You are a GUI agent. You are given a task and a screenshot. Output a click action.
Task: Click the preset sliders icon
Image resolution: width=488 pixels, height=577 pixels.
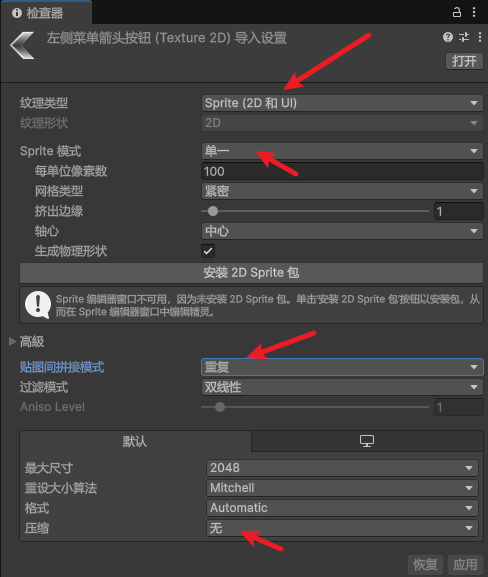tap(464, 37)
